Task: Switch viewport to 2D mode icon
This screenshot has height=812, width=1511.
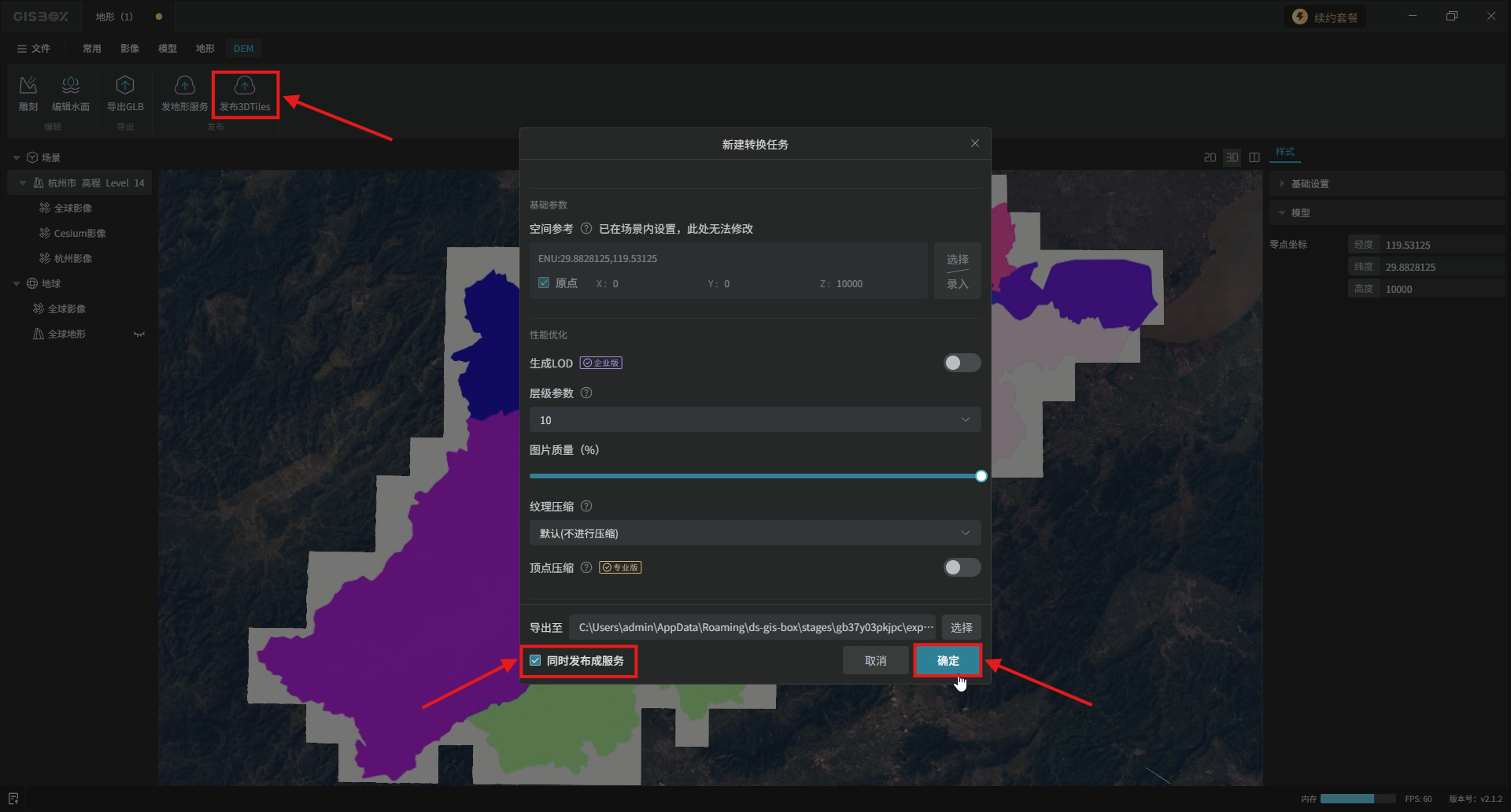Action: 1210,157
